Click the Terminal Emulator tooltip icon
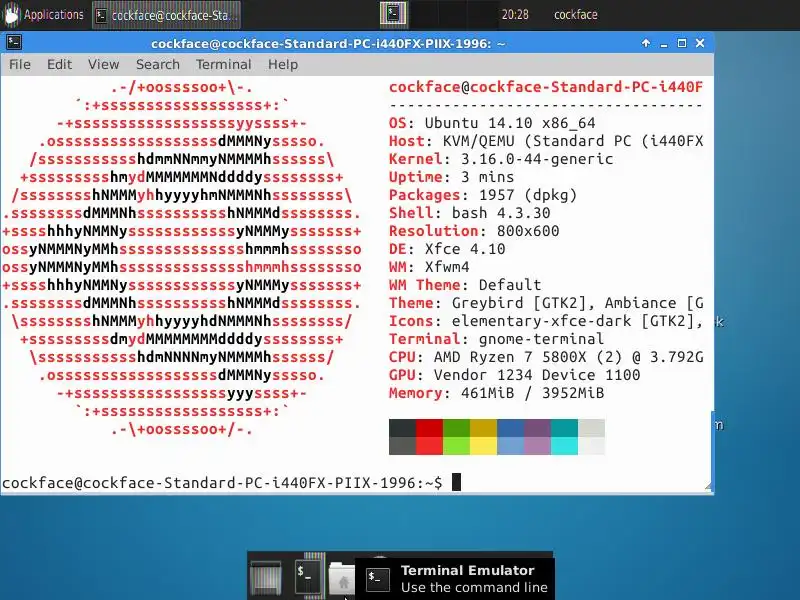The height and width of the screenshot is (600, 800). [x=378, y=579]
